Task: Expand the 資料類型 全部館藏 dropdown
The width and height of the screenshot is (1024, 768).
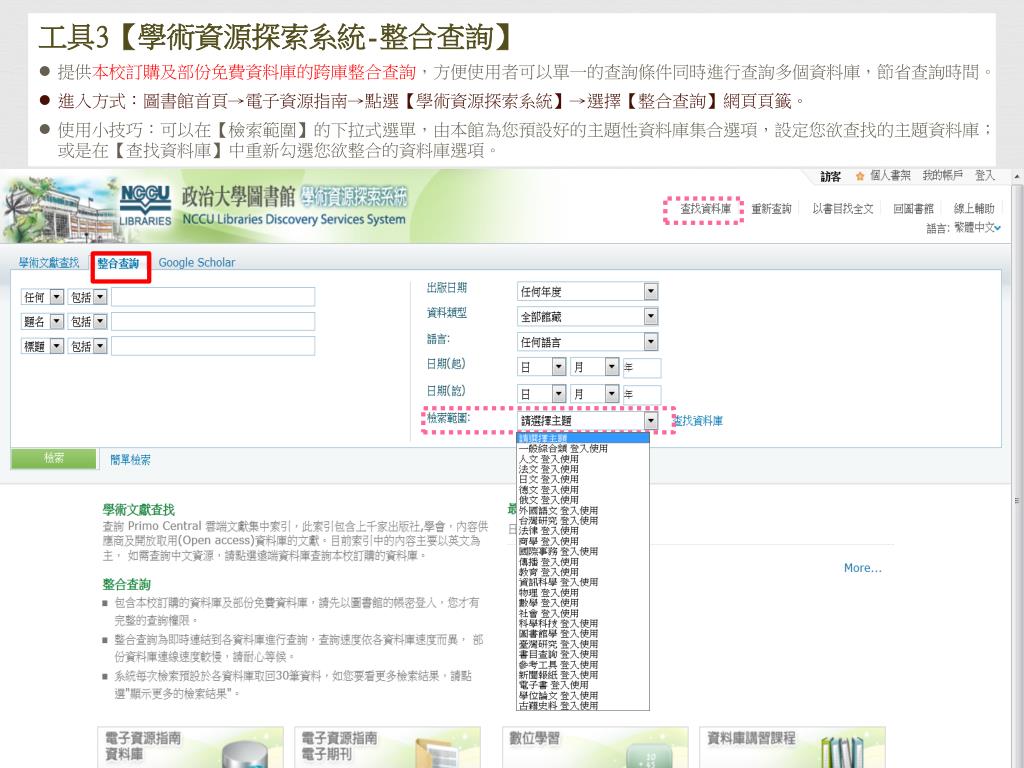Action: pos(650,316)
